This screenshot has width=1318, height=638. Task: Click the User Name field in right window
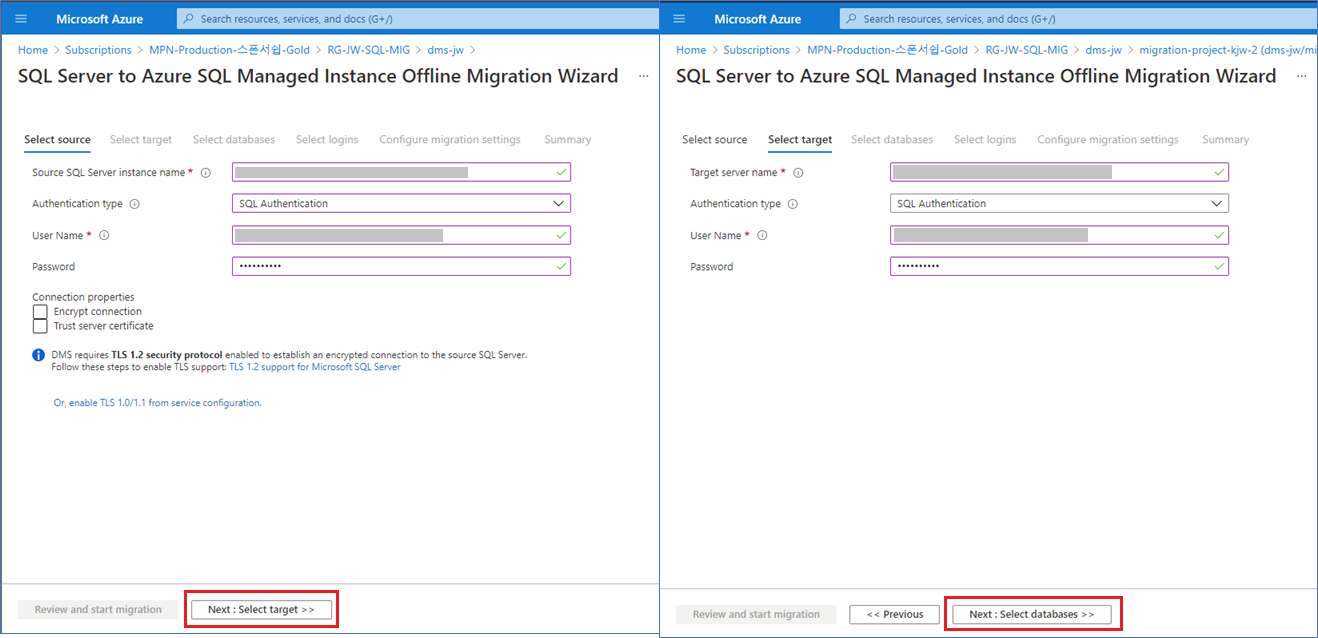point(1059,236)
